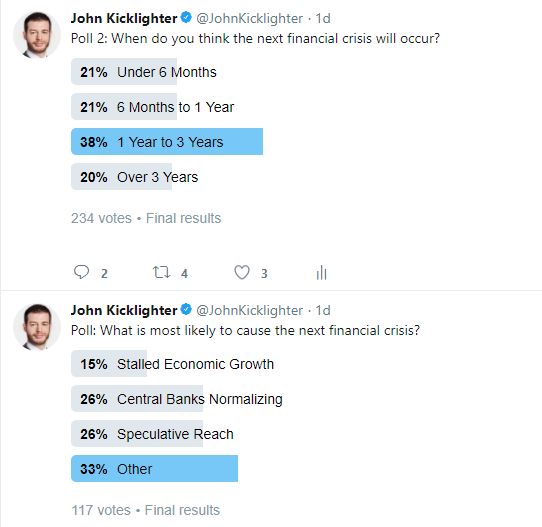
Task: Like the Poll 2 tweet with heart icon
Action: pos(242,272)
